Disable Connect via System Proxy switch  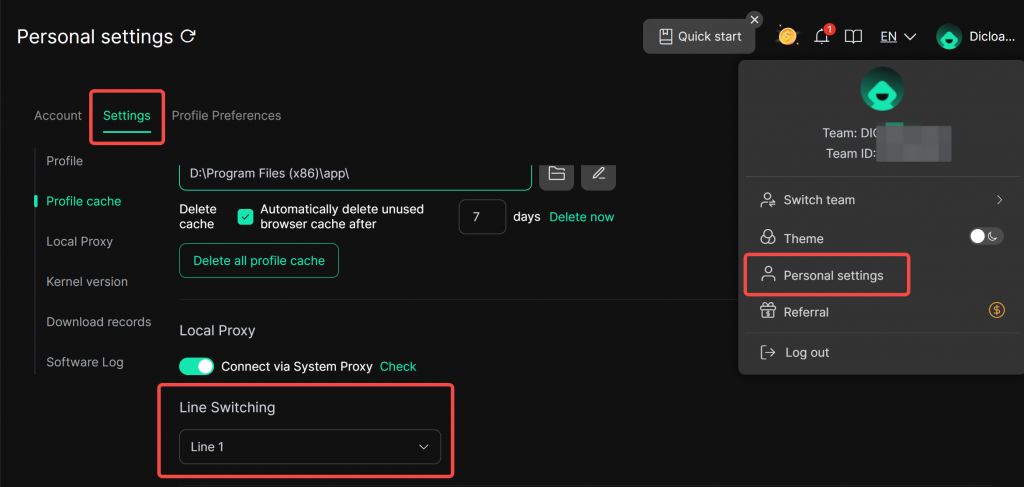point(197,366)
